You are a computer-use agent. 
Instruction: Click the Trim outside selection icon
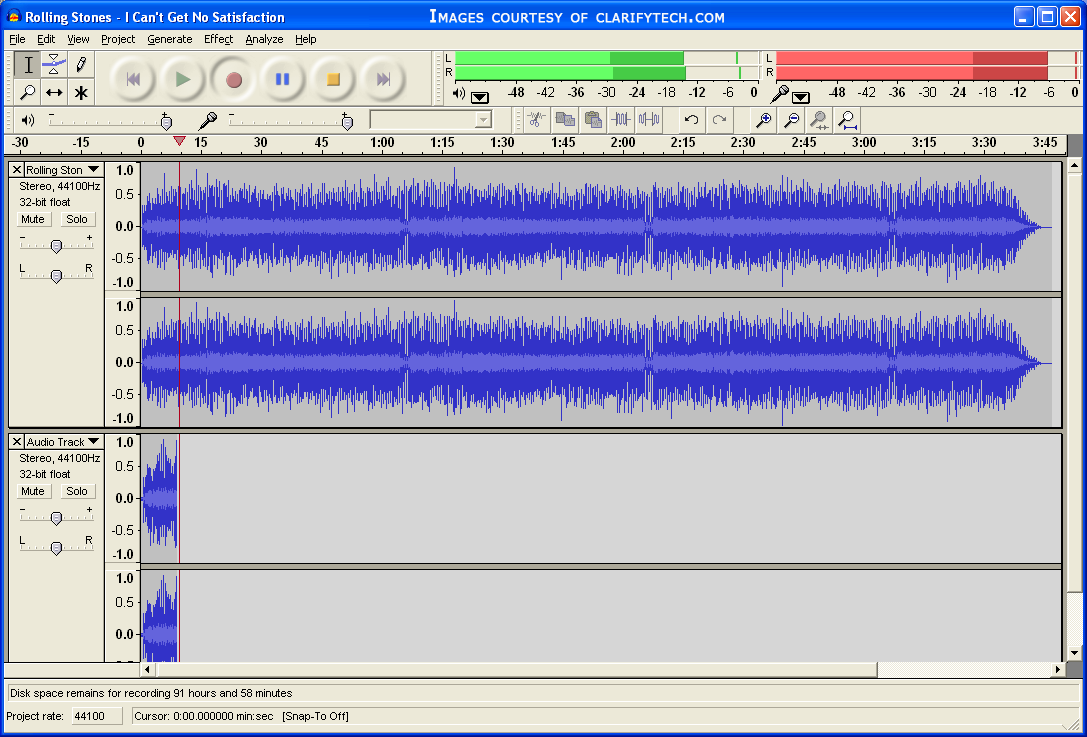click(x=620, y=120)
